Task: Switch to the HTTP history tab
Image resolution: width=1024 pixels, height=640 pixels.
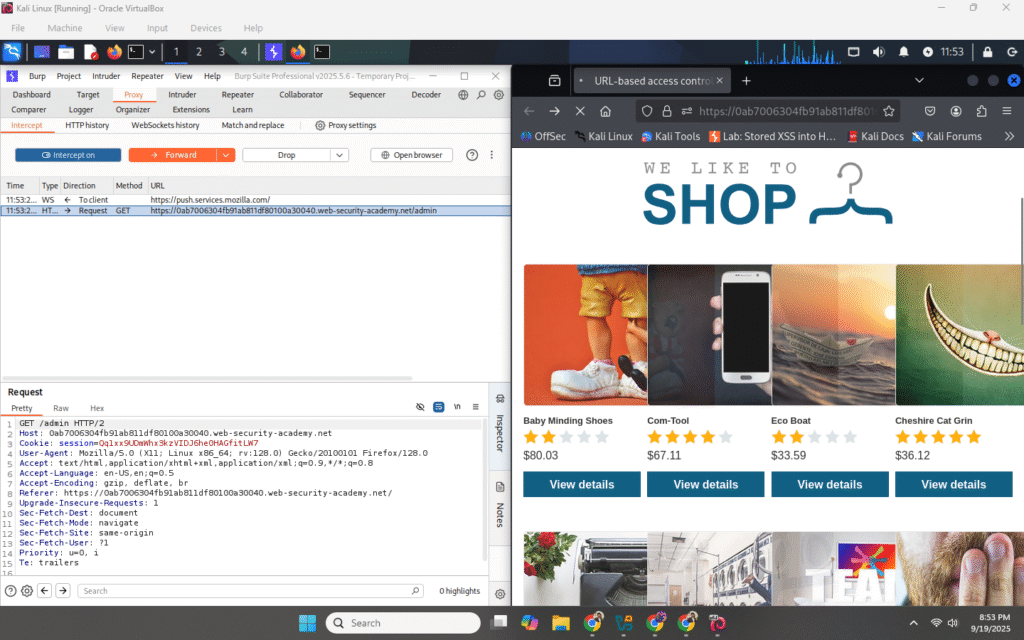Action: (x=87, y=125)
